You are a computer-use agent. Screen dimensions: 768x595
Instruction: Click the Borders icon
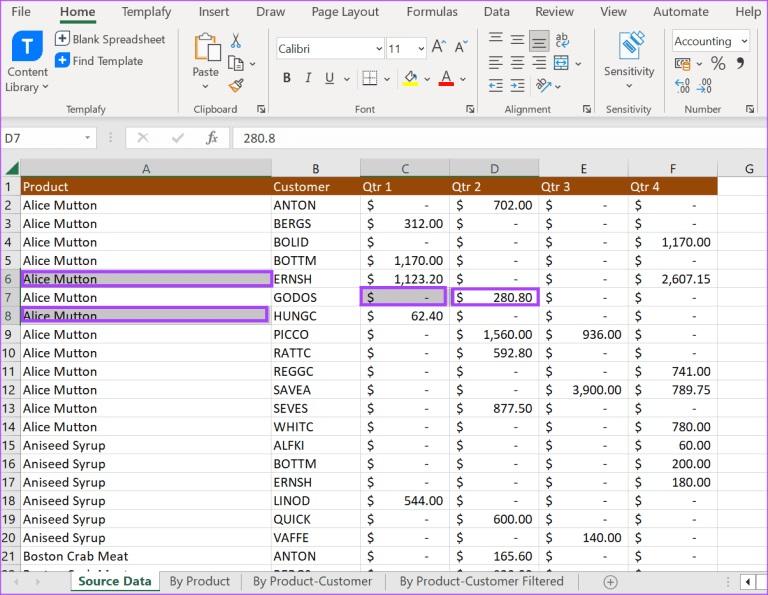pyautogui.click(x=370, y=78)
